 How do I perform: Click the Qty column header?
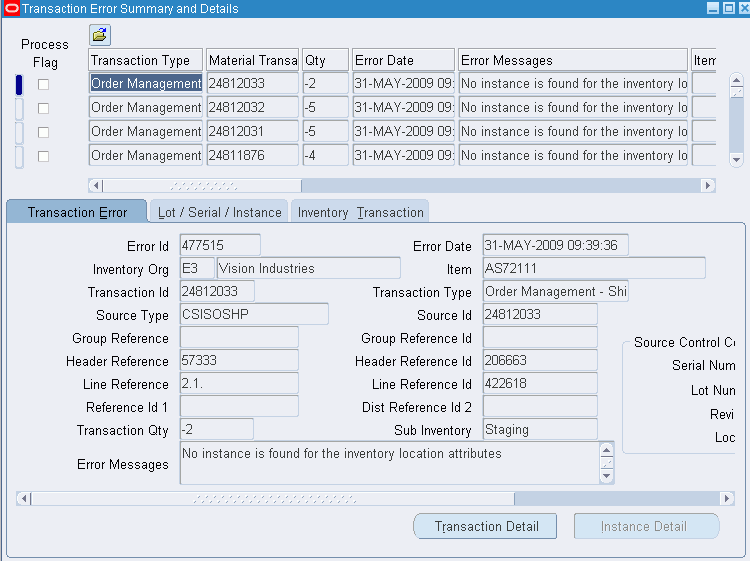325,60
